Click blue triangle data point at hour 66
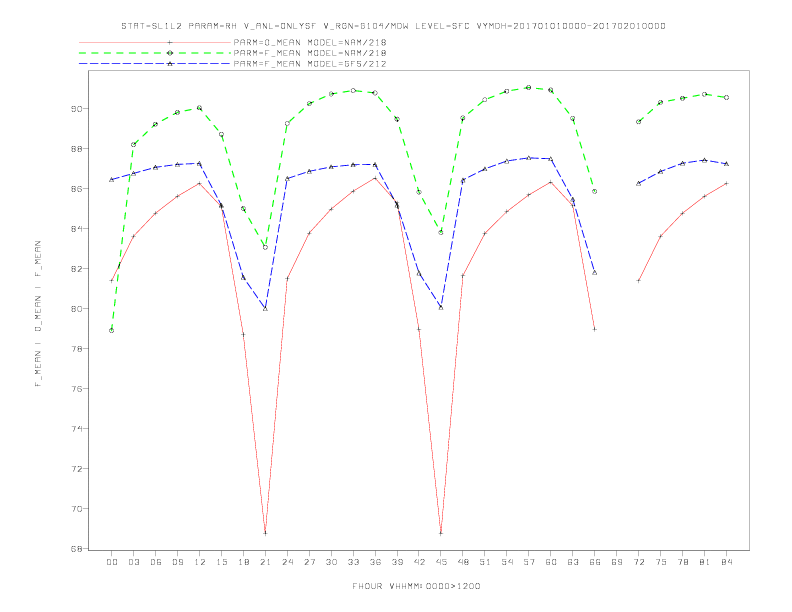 pyautogui.click(x=595, y=273)
